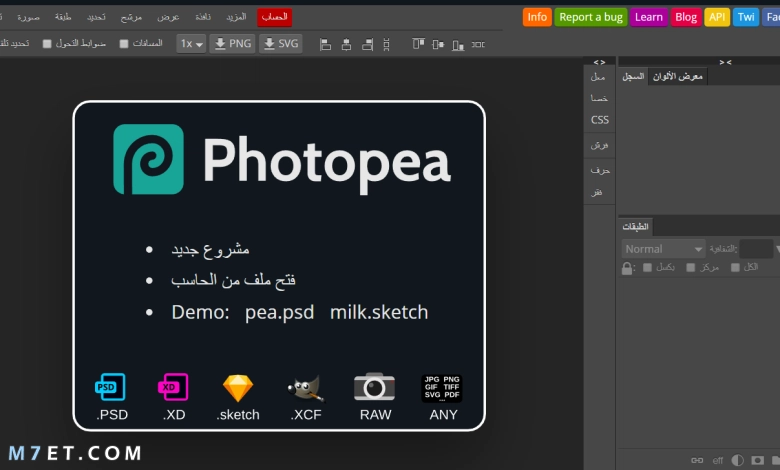Open the حرف character side panel
780x470 pixels.
(599, 171)
